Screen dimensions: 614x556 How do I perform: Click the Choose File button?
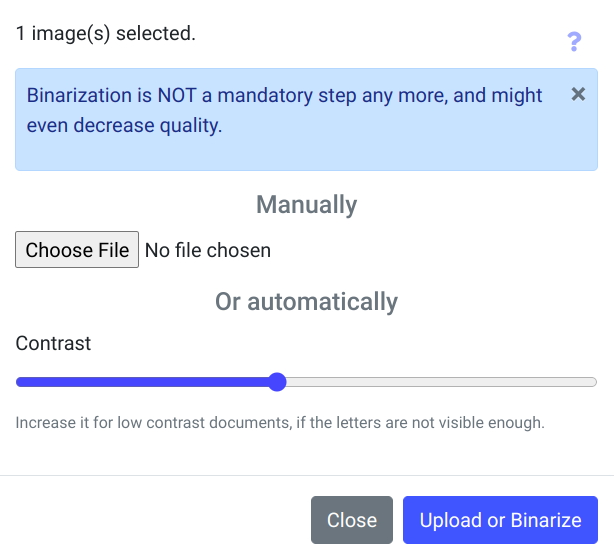click(77, 250)
